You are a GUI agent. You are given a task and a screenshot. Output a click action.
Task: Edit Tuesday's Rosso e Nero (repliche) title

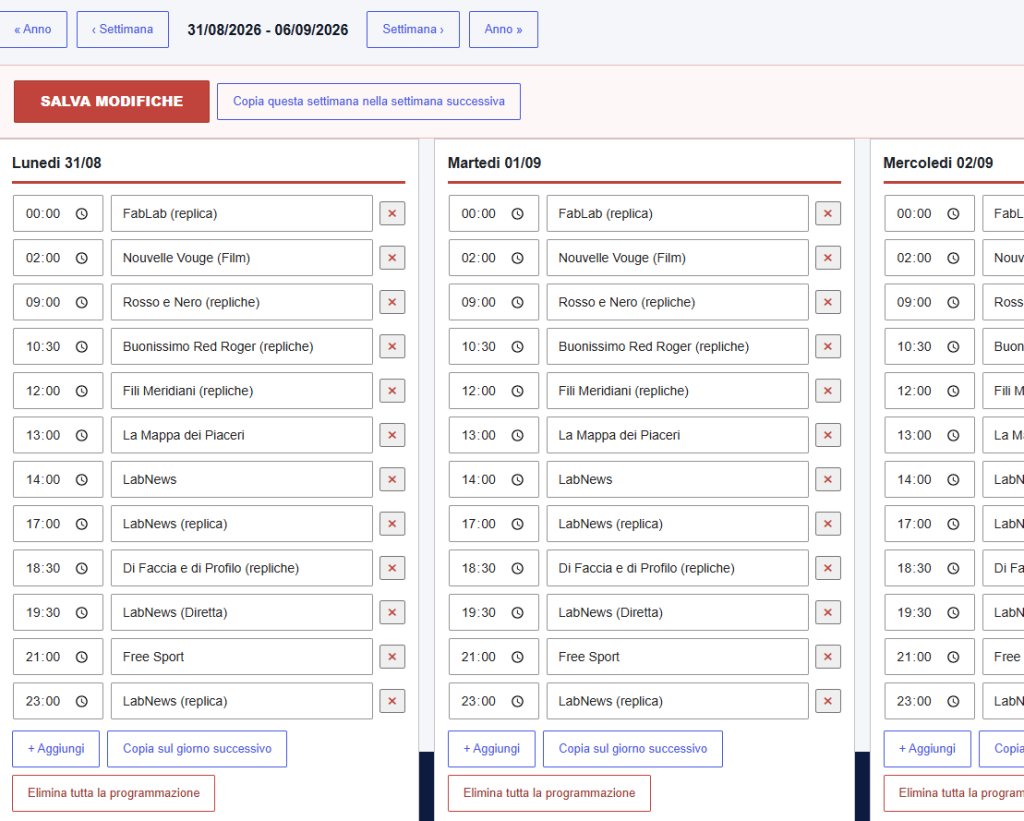(677, 302)
